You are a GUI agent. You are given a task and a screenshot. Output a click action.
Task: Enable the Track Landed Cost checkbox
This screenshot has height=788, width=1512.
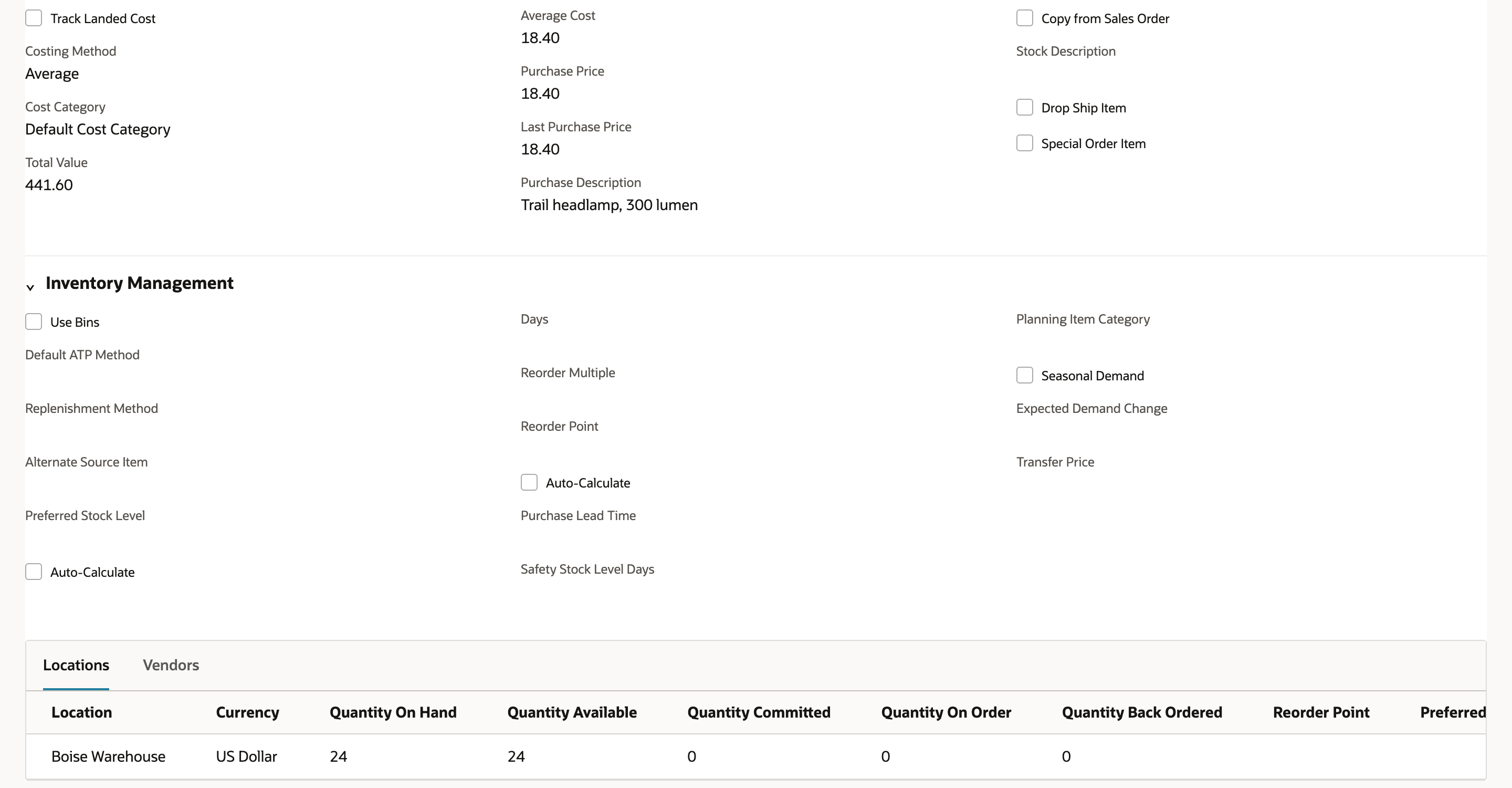point(34,18)
